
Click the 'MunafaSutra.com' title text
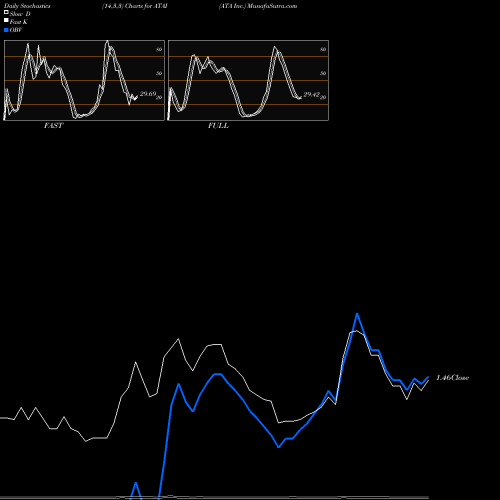272,6
